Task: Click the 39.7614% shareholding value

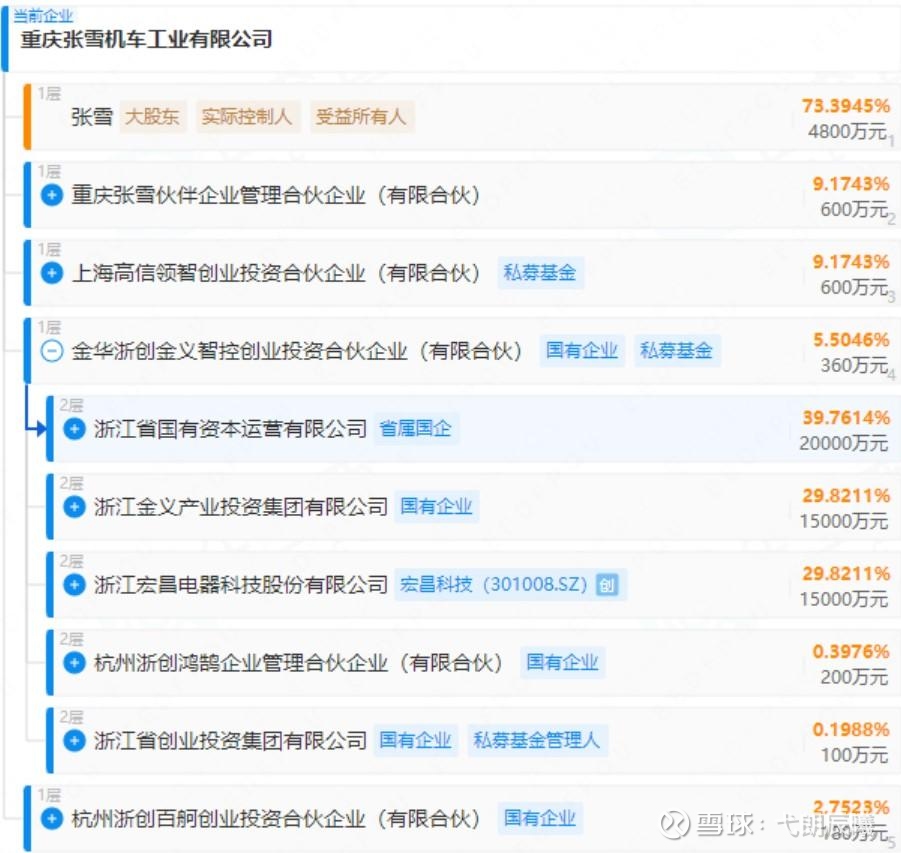Action: 846,418
